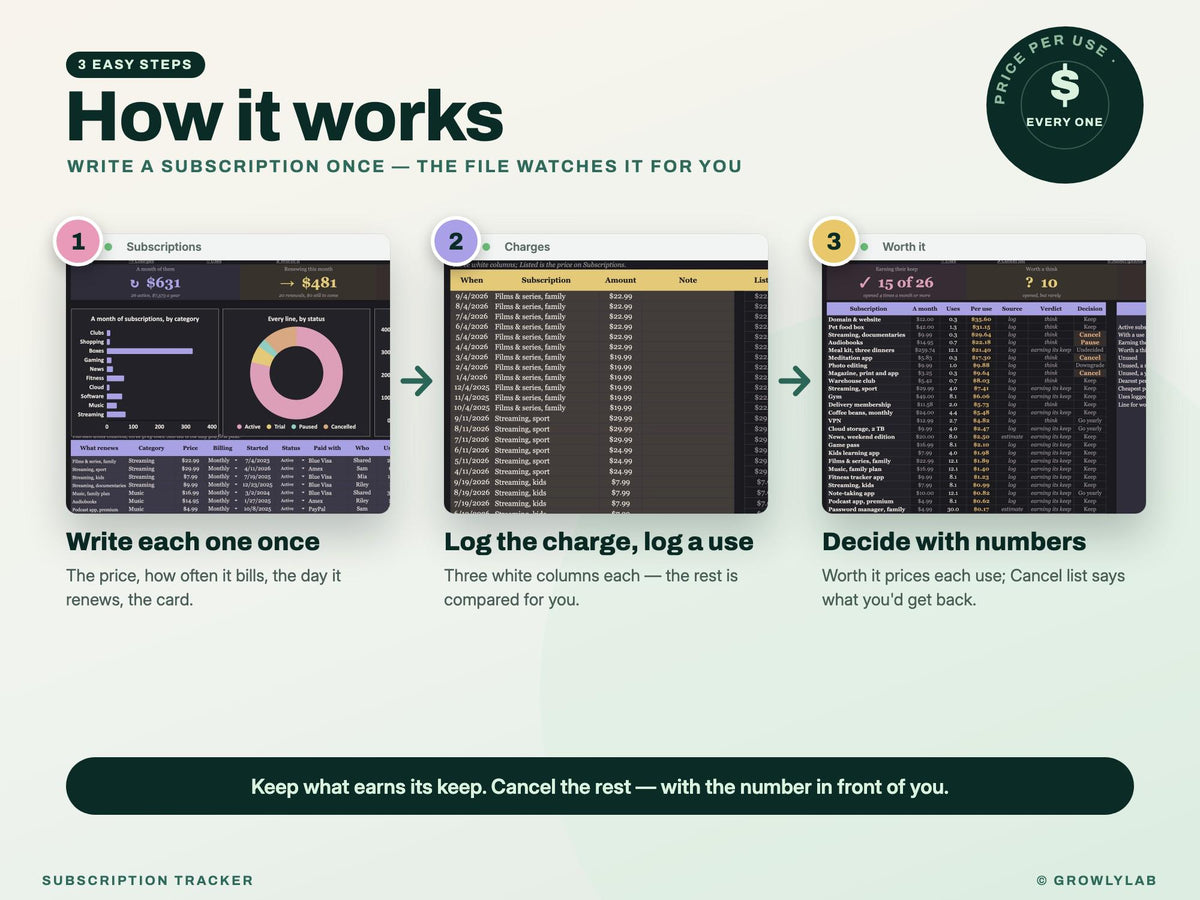Click the Decision column header

pyautogui.click(x=1090, y=309)
